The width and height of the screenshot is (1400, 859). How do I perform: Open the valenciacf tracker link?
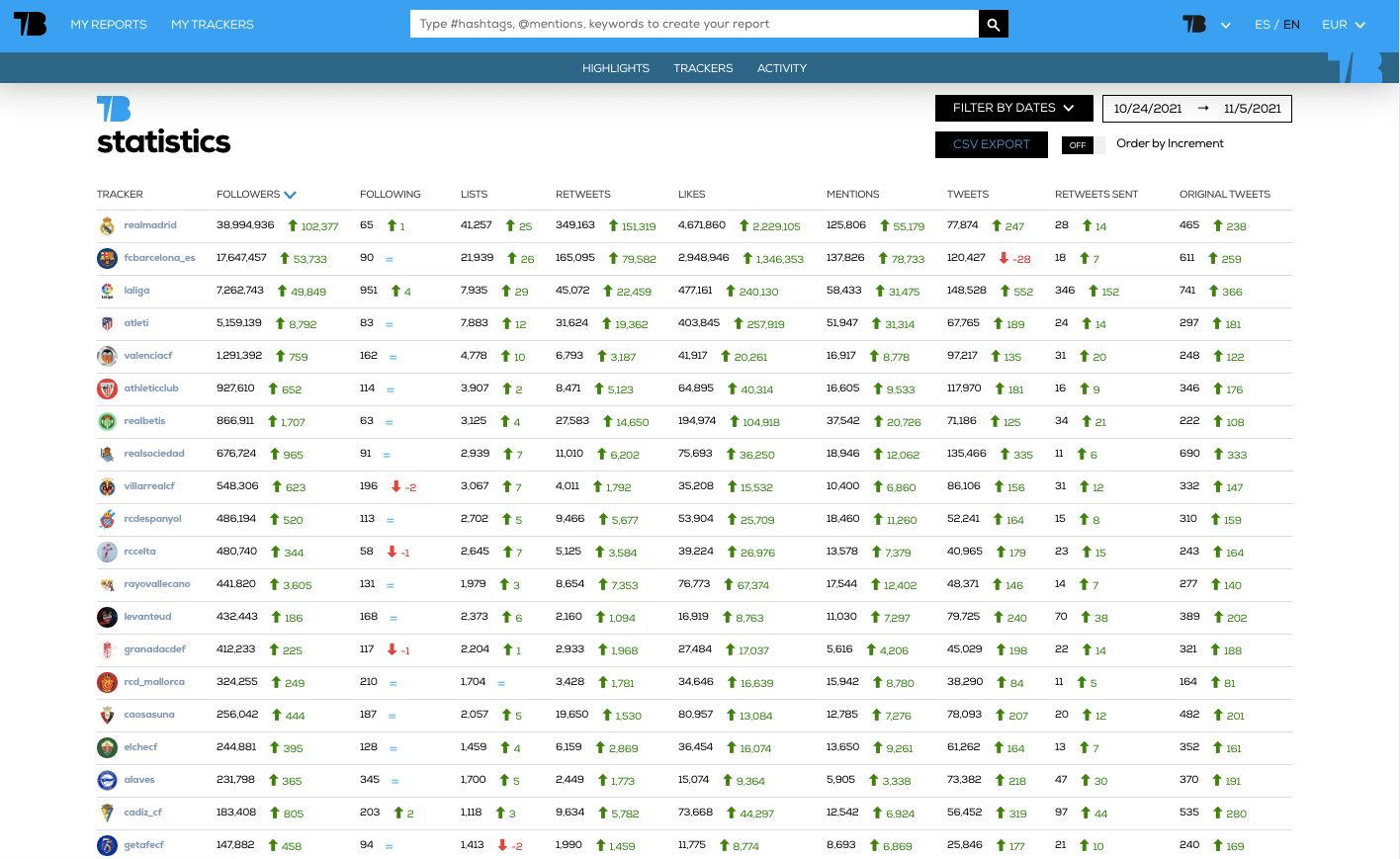(x=148, y=356)
